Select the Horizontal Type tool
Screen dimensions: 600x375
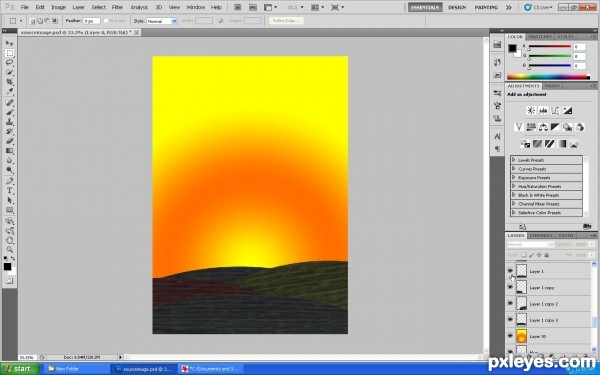point(10,191)
